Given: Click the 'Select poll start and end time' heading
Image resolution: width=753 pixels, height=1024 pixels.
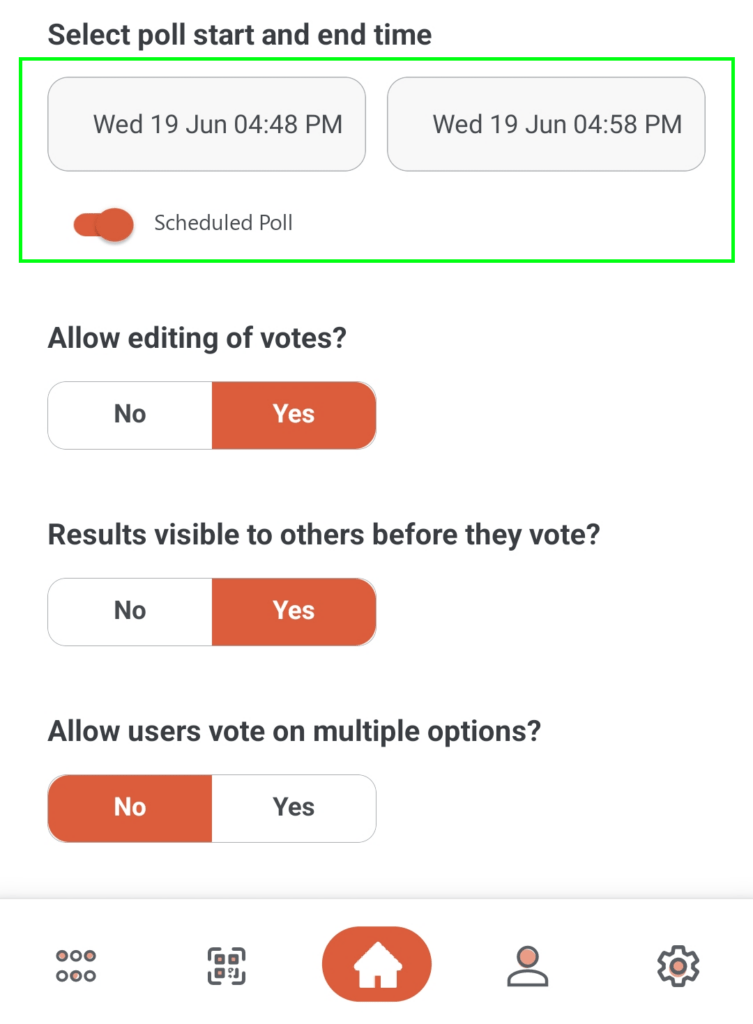Looking at the screenshot, I should point(240,35).
